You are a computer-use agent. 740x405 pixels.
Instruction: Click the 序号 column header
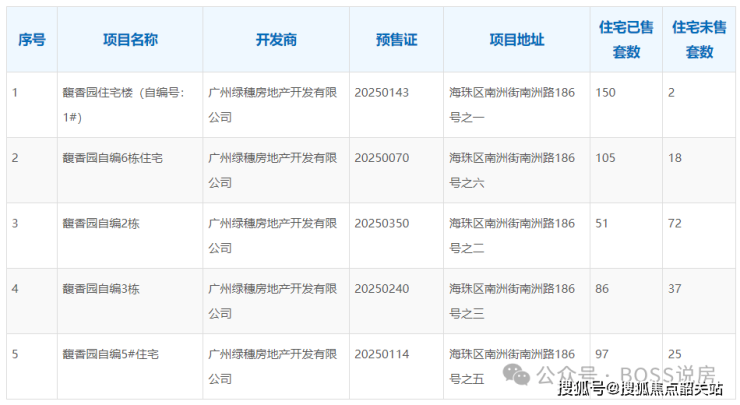coord(32,40)
